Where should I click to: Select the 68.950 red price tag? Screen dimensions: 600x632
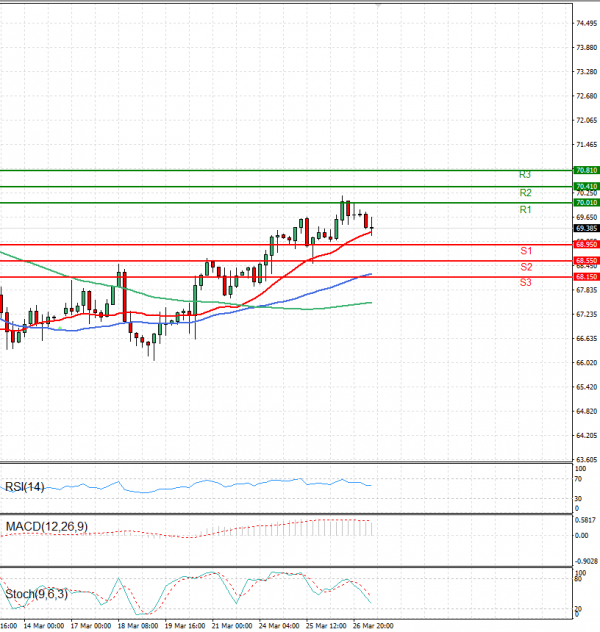tap(586, 244)
